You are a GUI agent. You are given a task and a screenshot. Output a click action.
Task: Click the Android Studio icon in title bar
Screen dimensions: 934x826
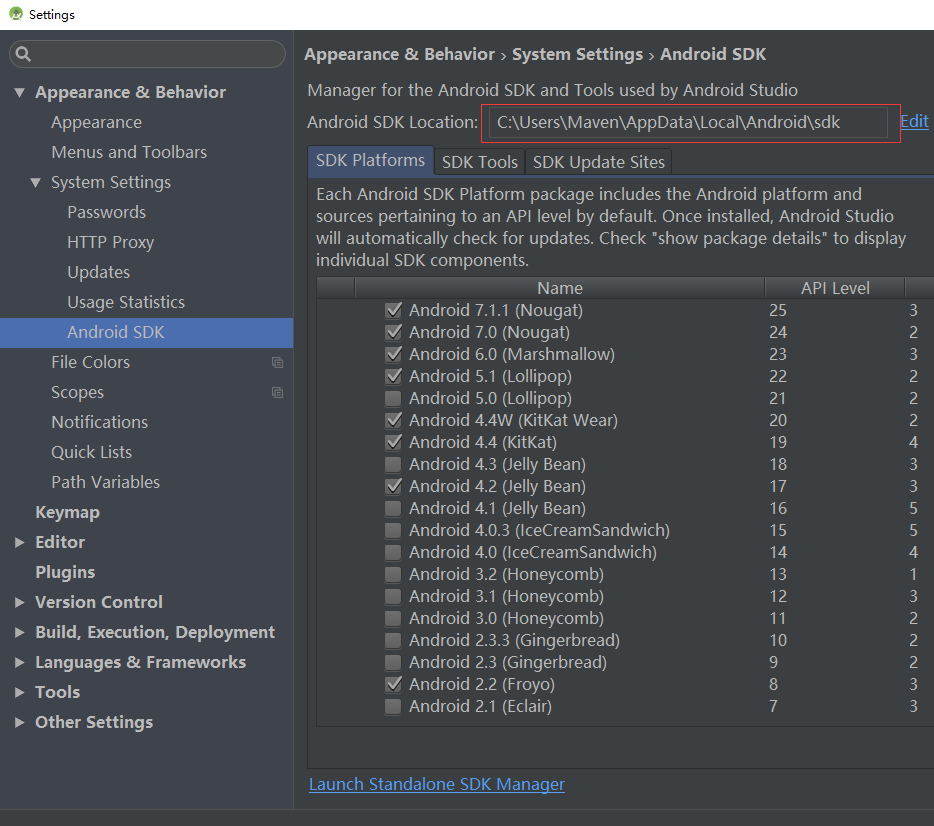(15, 14)
